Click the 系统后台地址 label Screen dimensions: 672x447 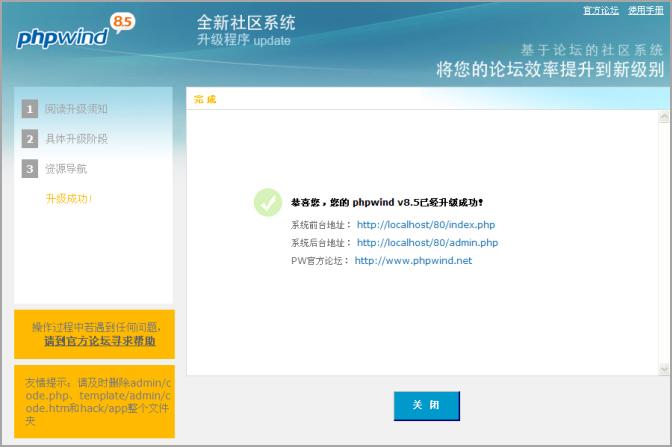(x=321, y=243)
